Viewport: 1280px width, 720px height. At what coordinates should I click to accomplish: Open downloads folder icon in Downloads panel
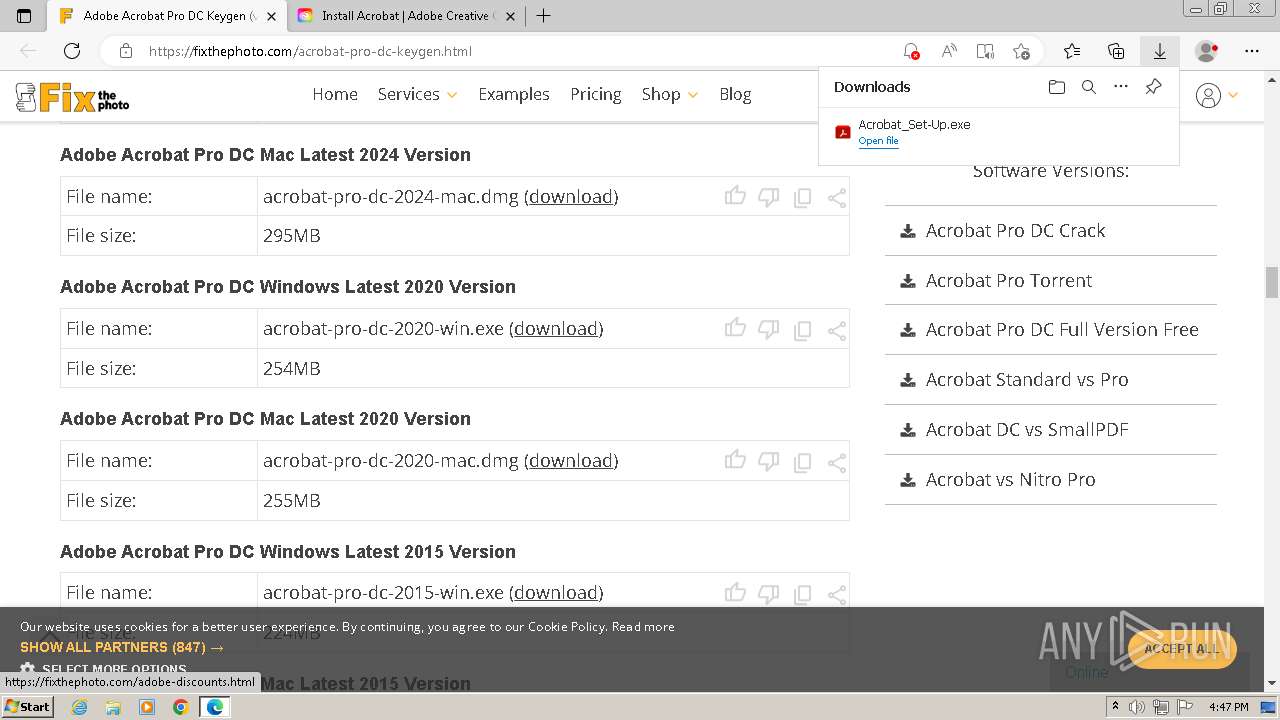pyautogui.click(x=1057, y=87)
